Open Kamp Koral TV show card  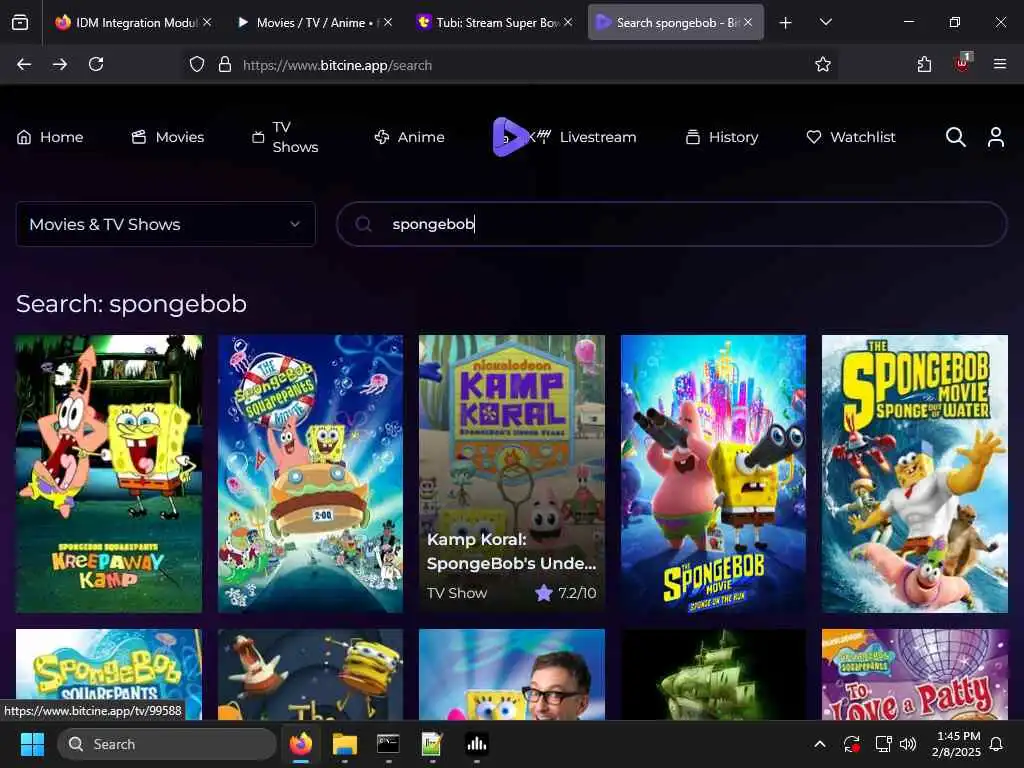tap(512, 473)
